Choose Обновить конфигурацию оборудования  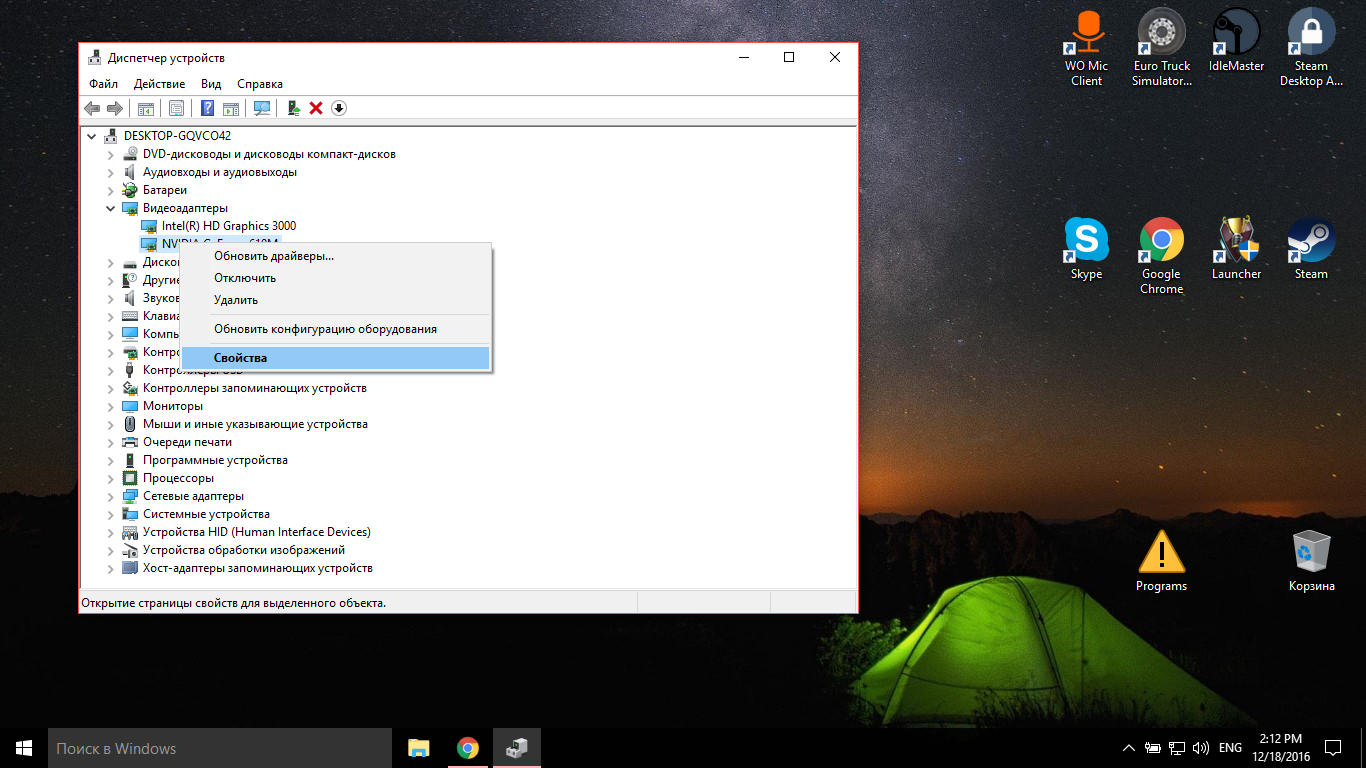335,329
